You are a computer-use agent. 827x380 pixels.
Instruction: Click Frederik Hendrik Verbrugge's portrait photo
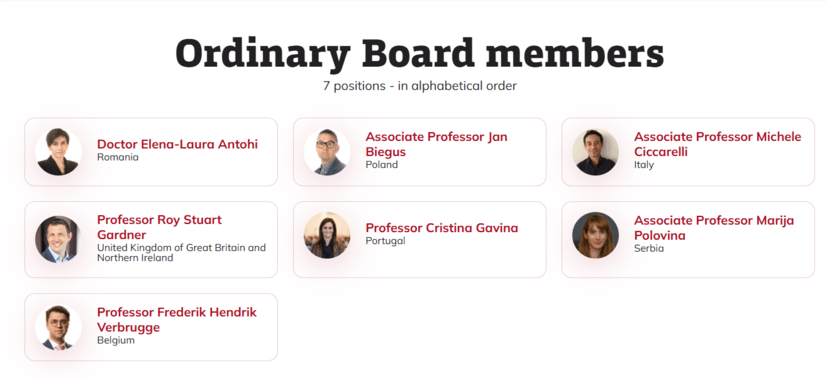pos(59,327)
